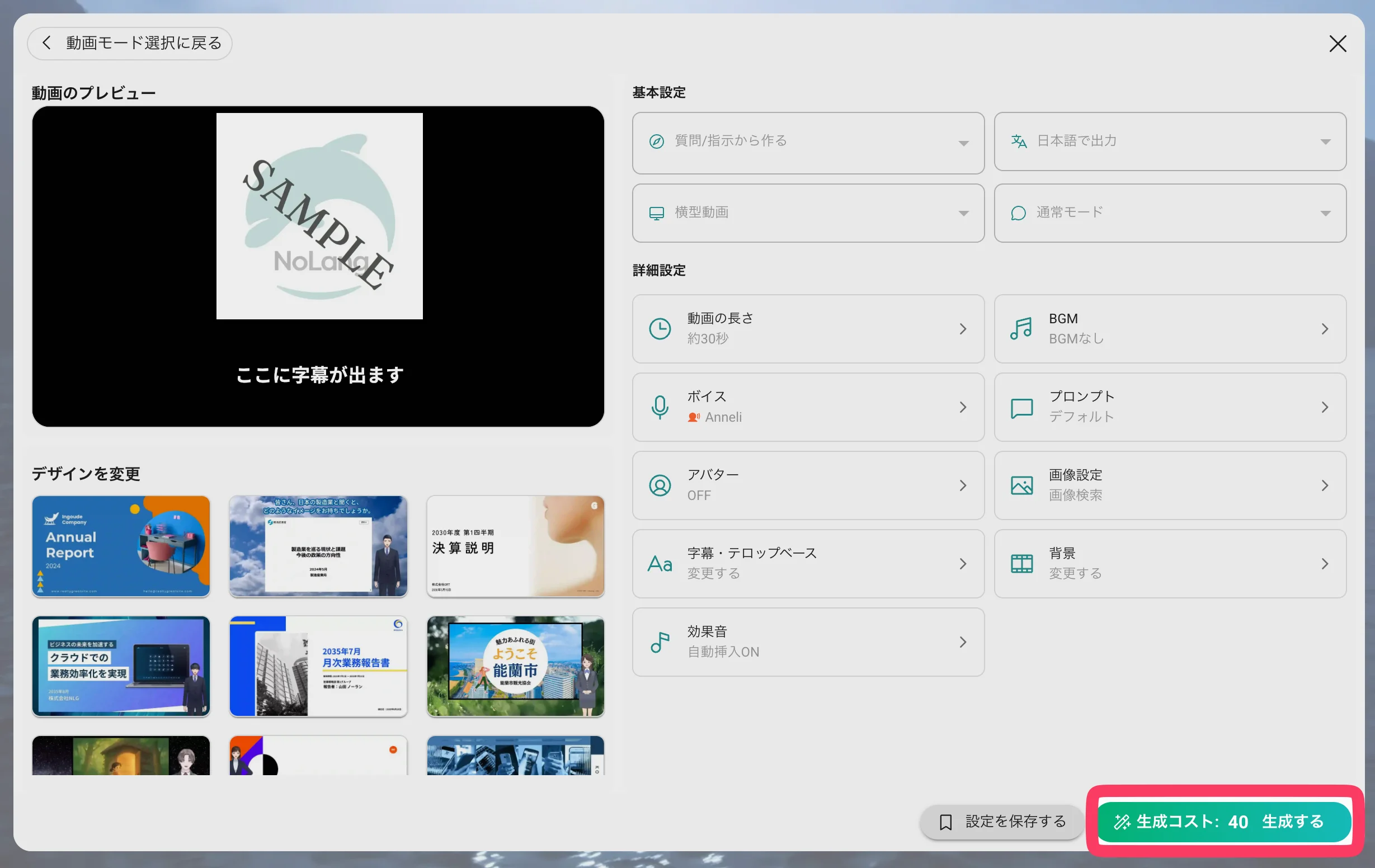Screen dimensions: 1375x868
Task: Click the chat box icon for プロンプト
Action: click(1021, 408)
